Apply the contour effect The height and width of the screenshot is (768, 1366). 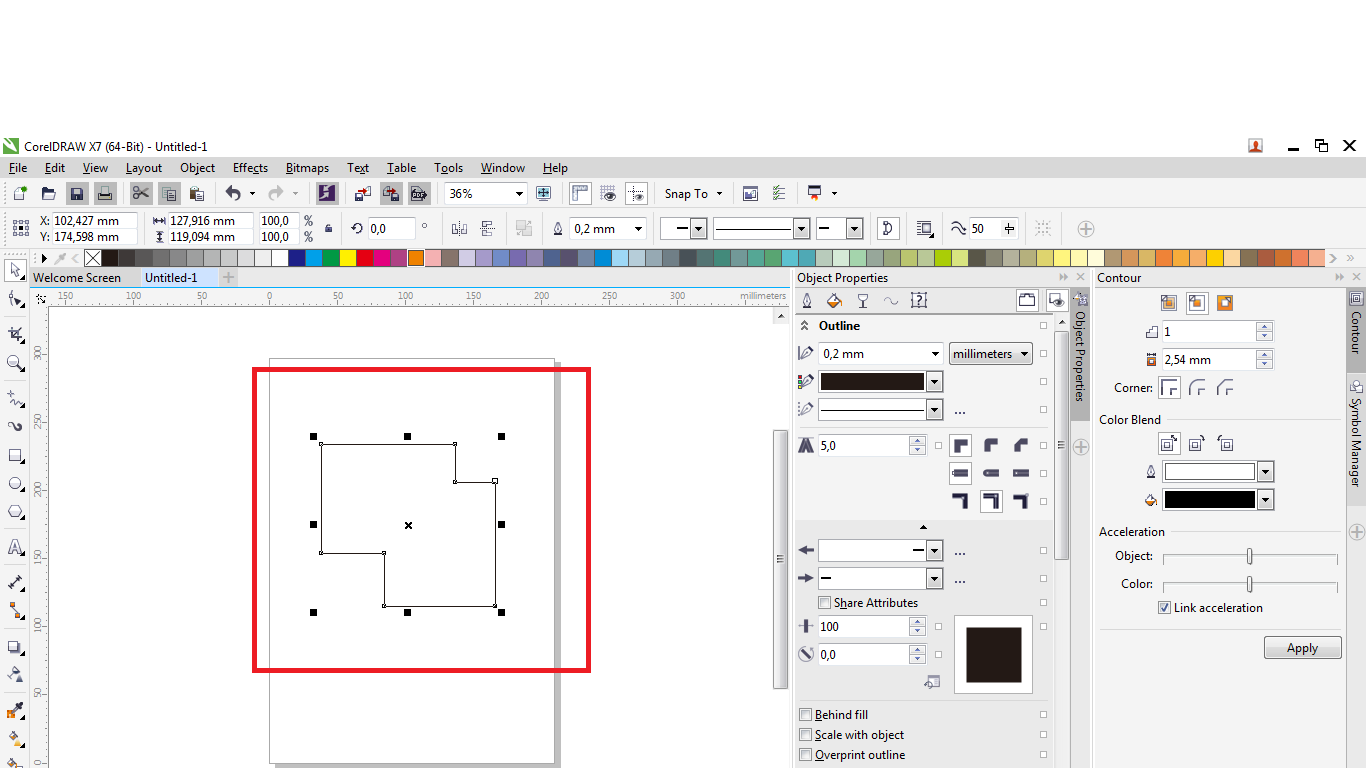tap(1302, 647)
